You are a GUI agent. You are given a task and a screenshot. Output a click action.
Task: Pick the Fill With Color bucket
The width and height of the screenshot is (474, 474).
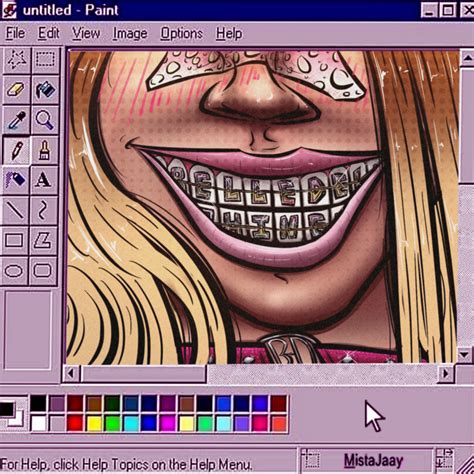coord(45,90)
